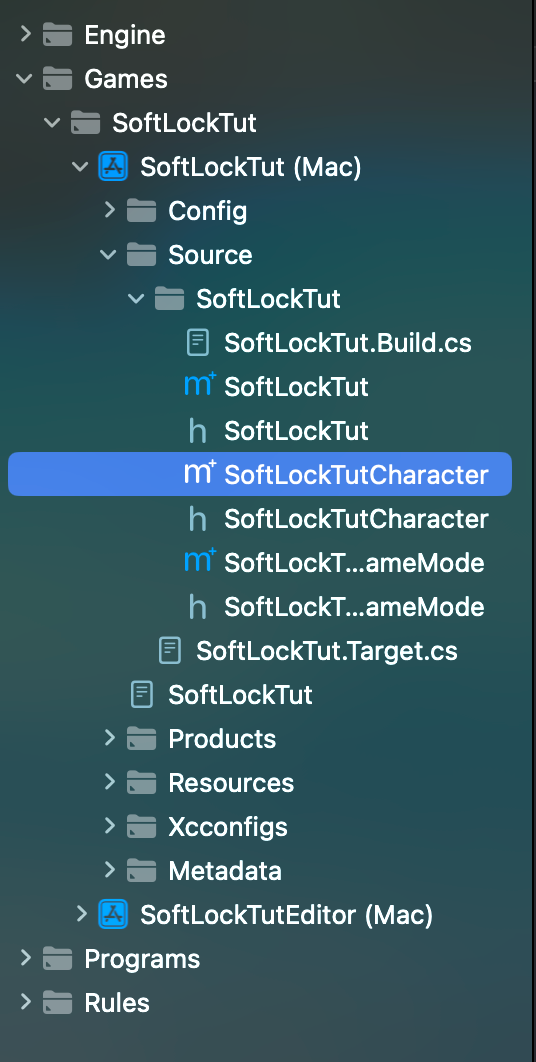
Task: Click the SoftLockTutEditor (Mac) project icon
Action: click(x=112, y=914)
